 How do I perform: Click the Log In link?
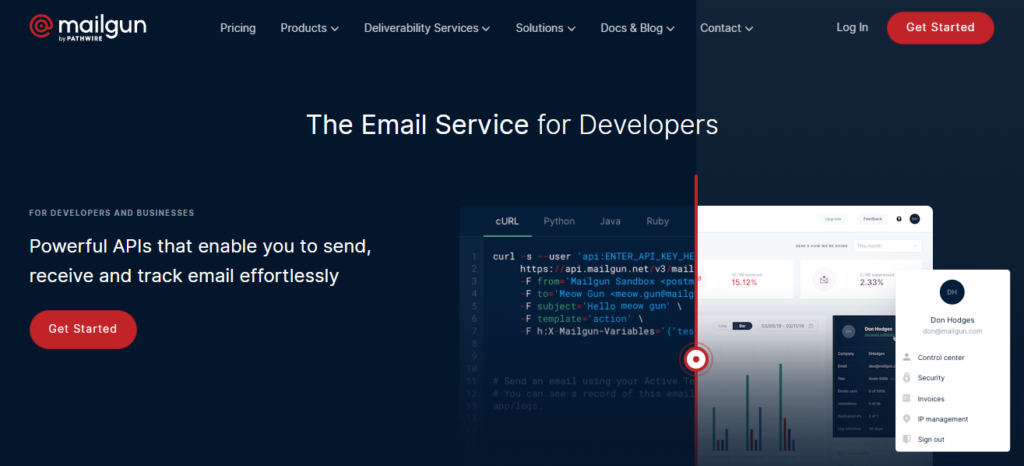point(852,27)
